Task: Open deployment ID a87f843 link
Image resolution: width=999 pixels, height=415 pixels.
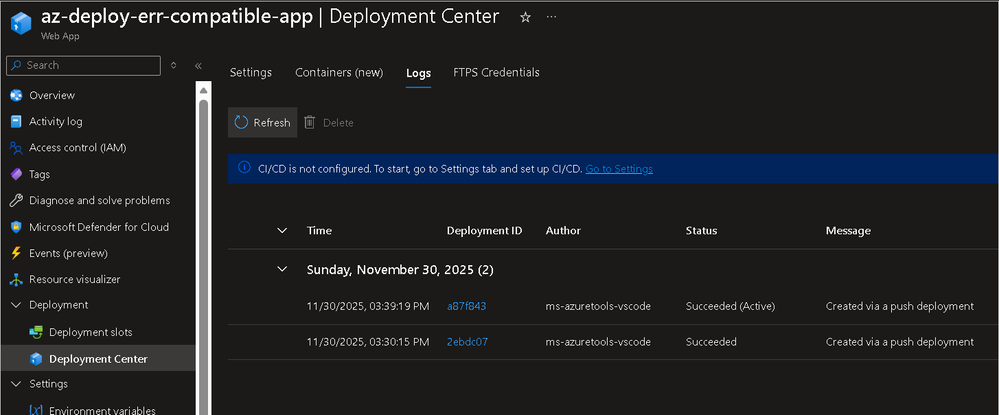Action: 466,306
